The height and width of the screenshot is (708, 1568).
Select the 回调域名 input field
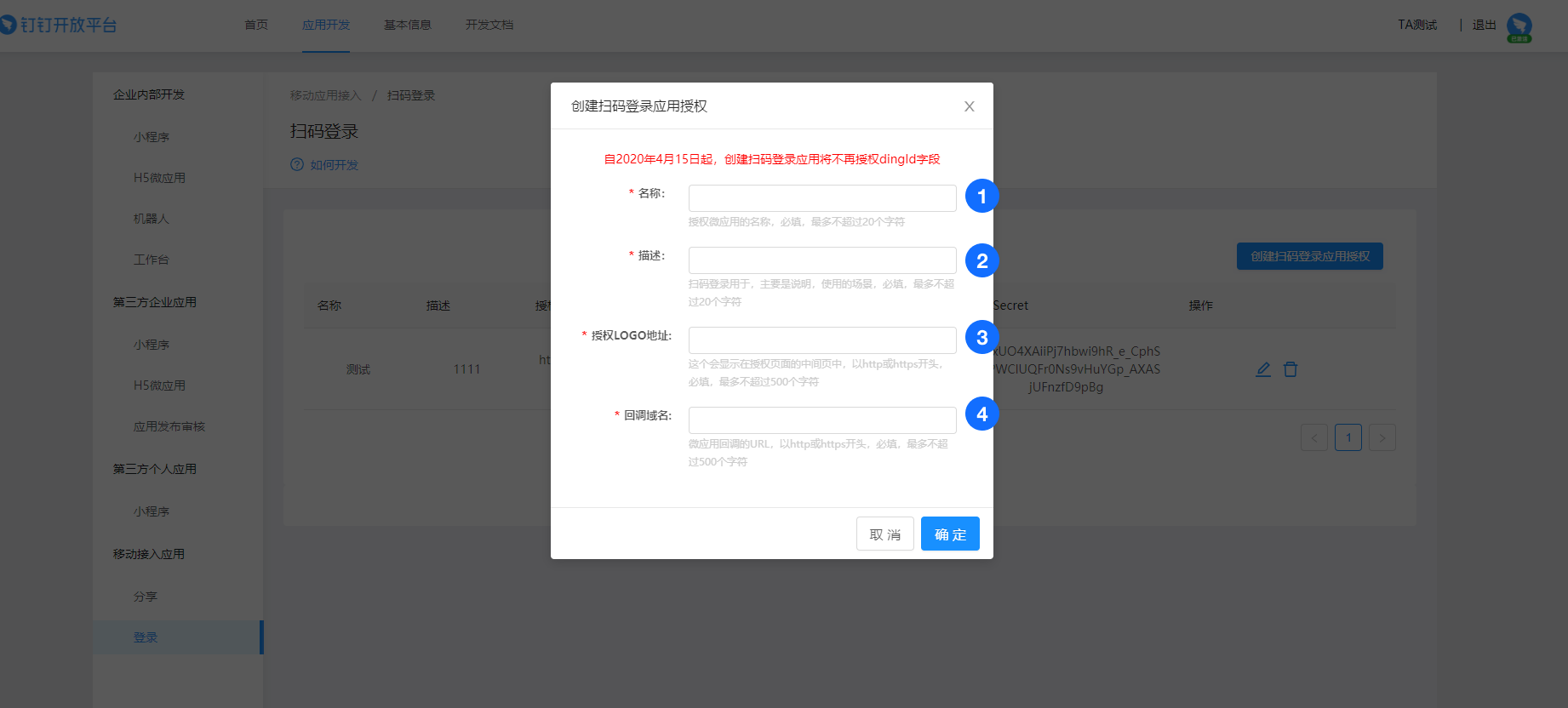click(821, 420)
